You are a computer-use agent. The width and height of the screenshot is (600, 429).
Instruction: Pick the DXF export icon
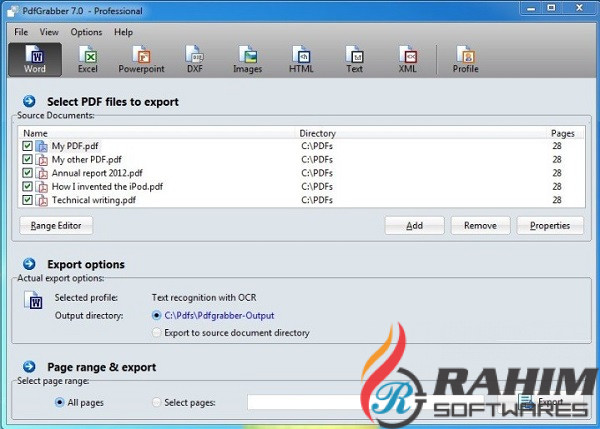coord(195,59)
